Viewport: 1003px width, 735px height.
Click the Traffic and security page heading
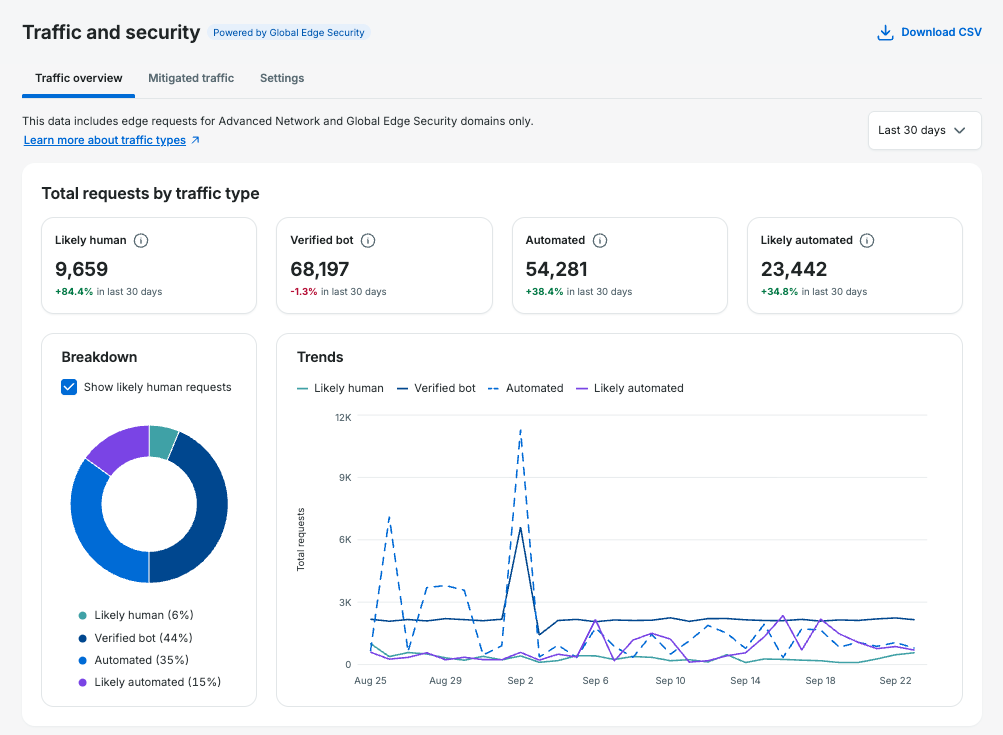111,33
